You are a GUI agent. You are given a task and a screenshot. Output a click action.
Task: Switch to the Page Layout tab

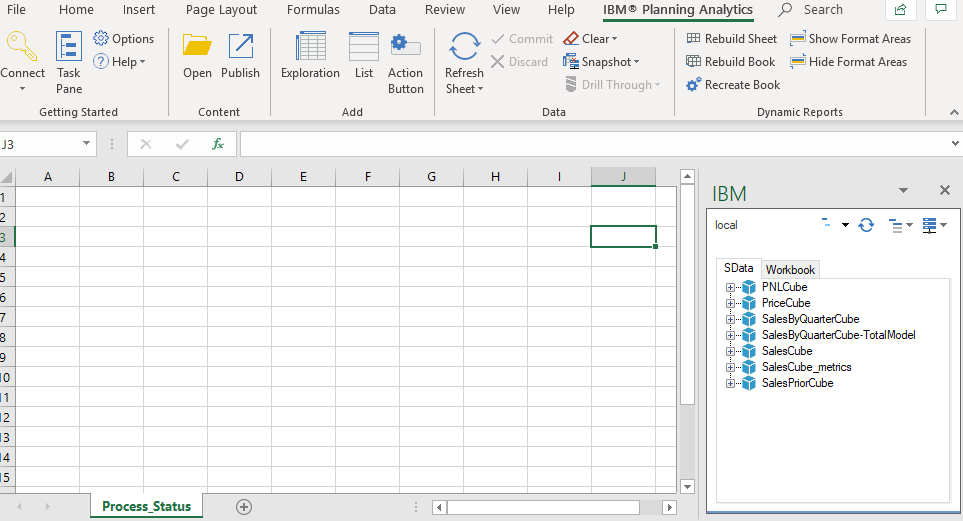[221, 10]
